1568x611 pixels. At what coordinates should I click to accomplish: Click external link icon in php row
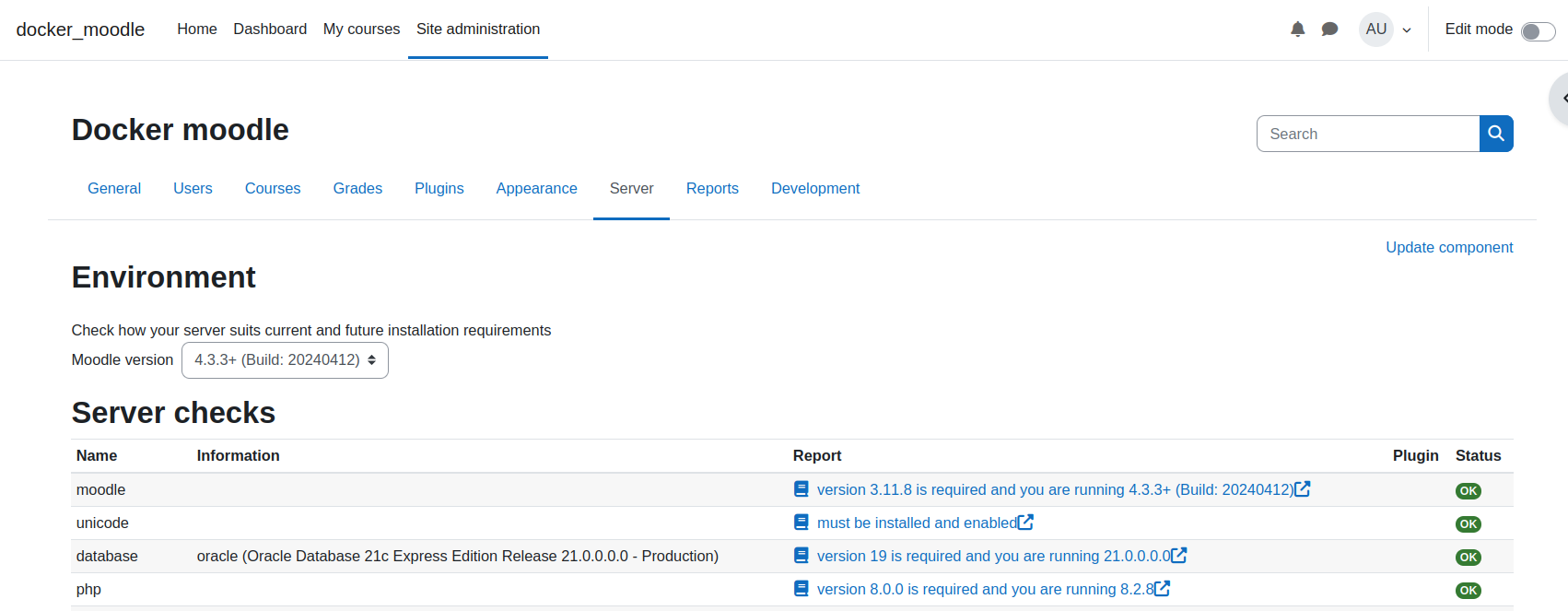click(x=1163, y=589)
